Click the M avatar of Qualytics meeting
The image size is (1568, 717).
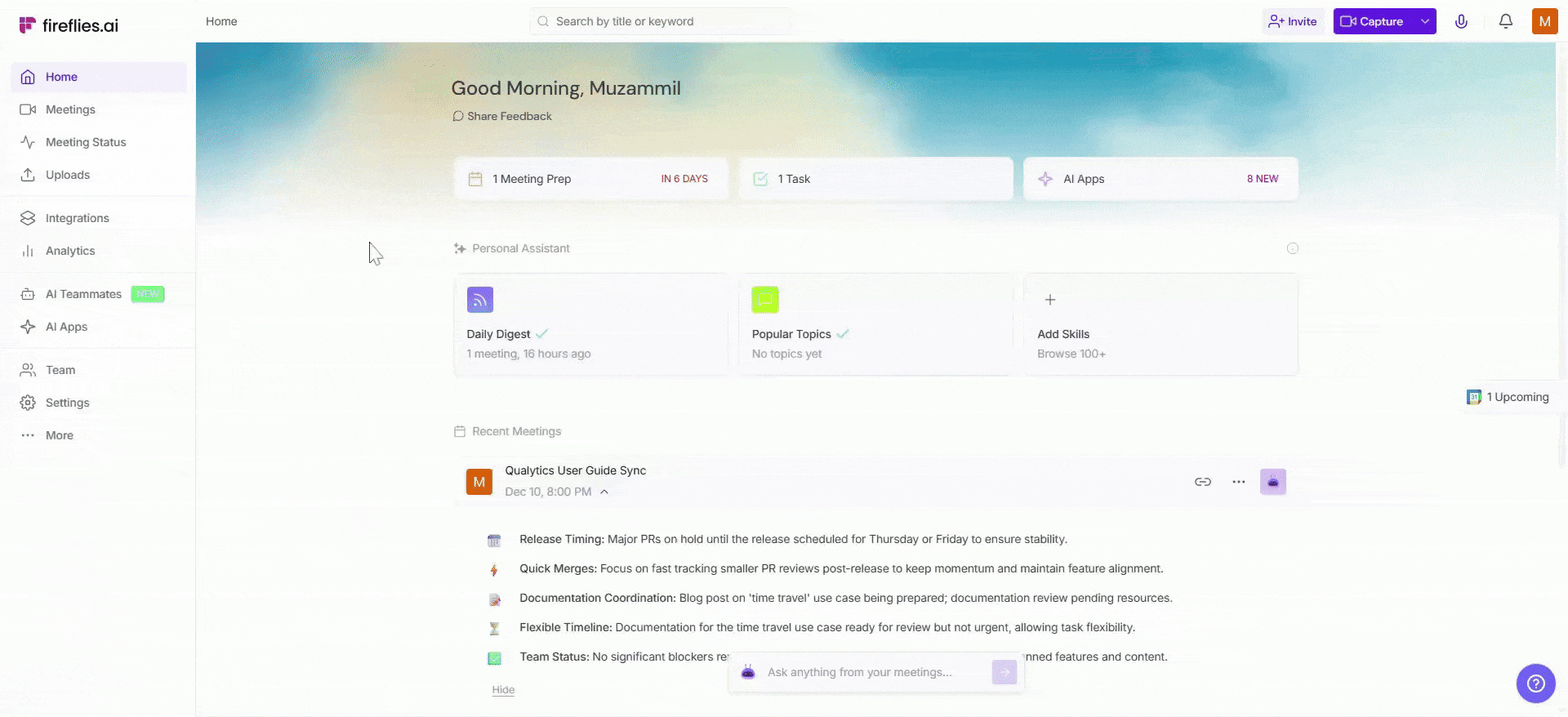pos(479,482)
